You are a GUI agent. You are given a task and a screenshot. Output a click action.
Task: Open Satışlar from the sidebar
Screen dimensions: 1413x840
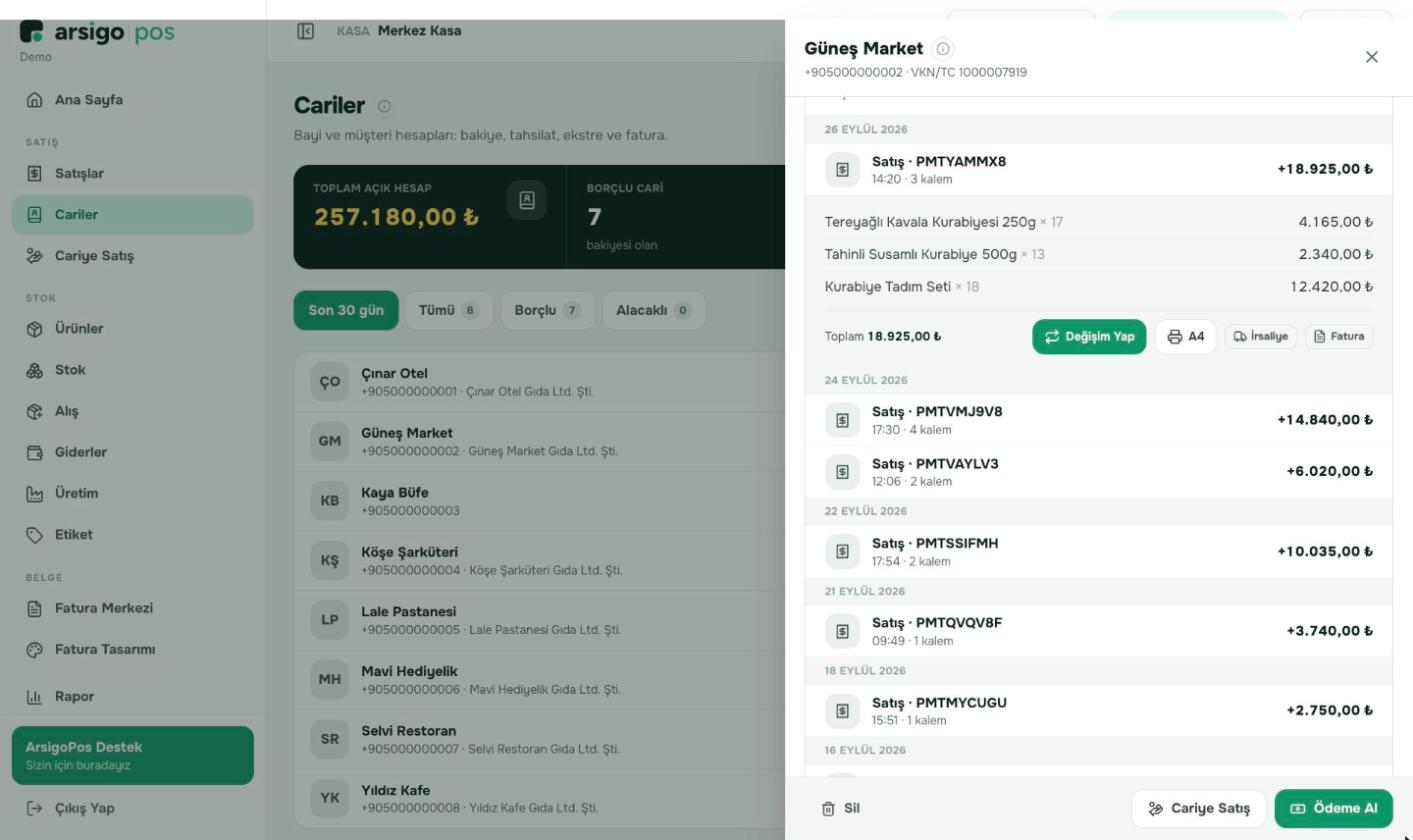pos(133,174)
